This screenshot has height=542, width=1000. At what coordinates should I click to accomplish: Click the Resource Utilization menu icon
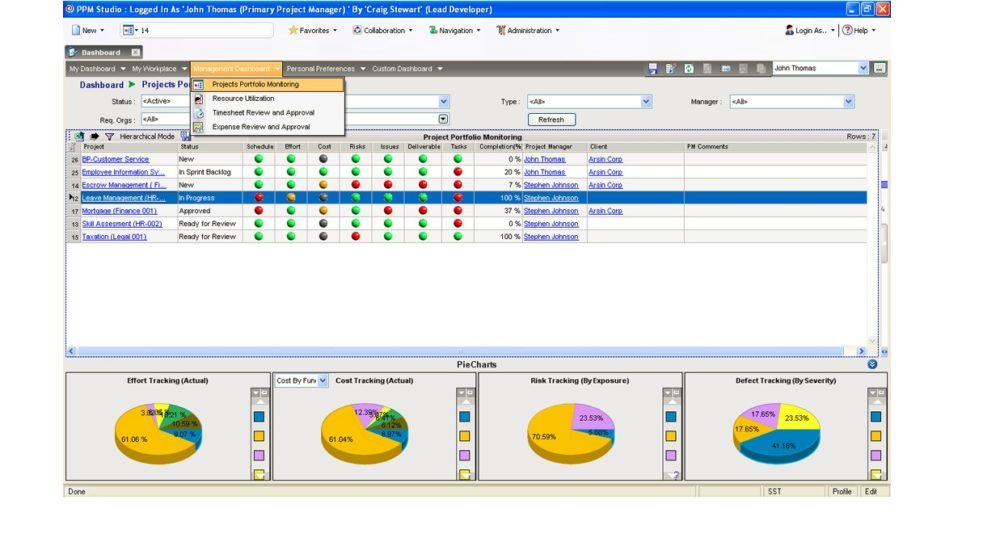click(198, 99)
